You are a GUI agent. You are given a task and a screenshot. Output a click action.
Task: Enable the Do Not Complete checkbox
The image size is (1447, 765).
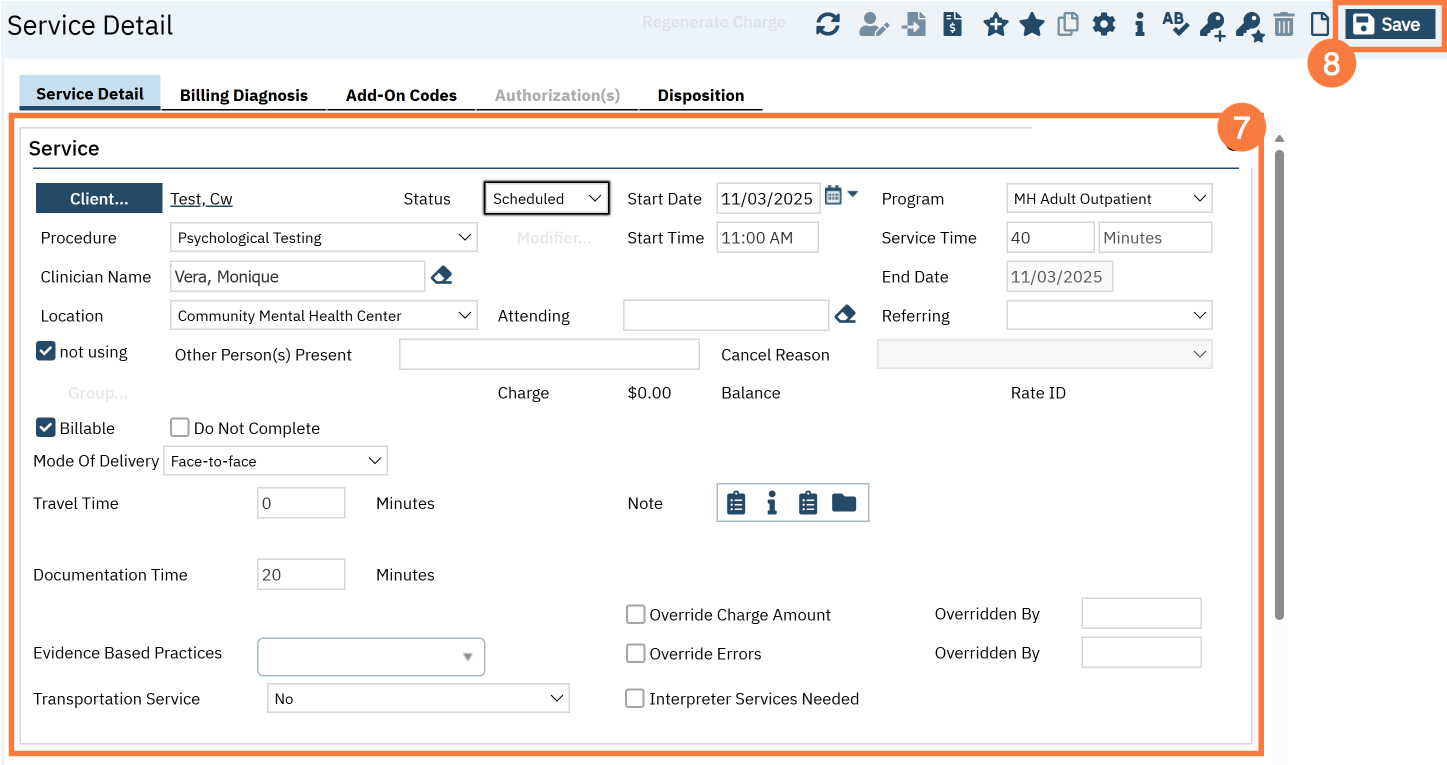pyautogui.click(x=180, y=428)
